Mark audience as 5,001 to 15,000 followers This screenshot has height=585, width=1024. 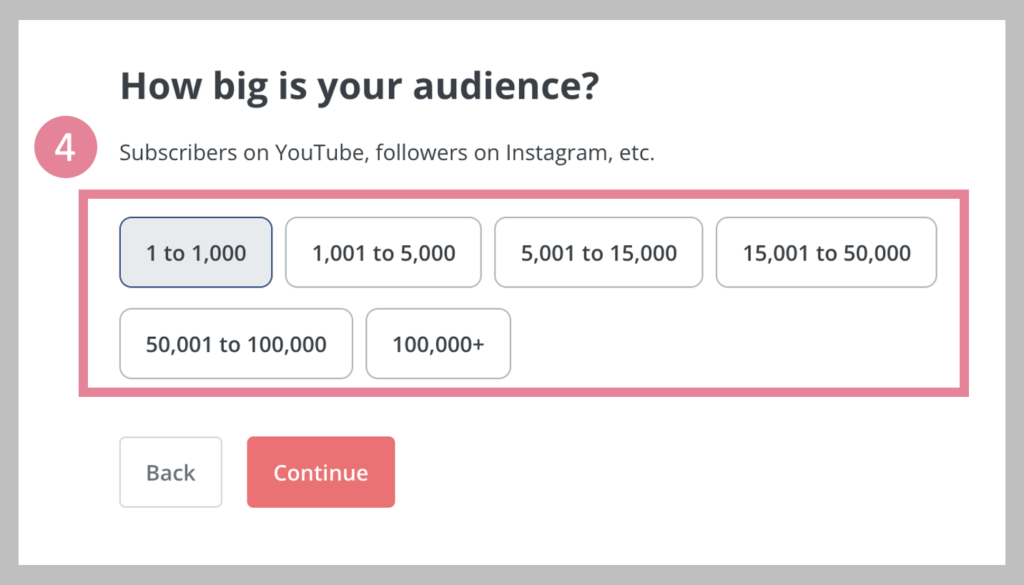point(598,253)
